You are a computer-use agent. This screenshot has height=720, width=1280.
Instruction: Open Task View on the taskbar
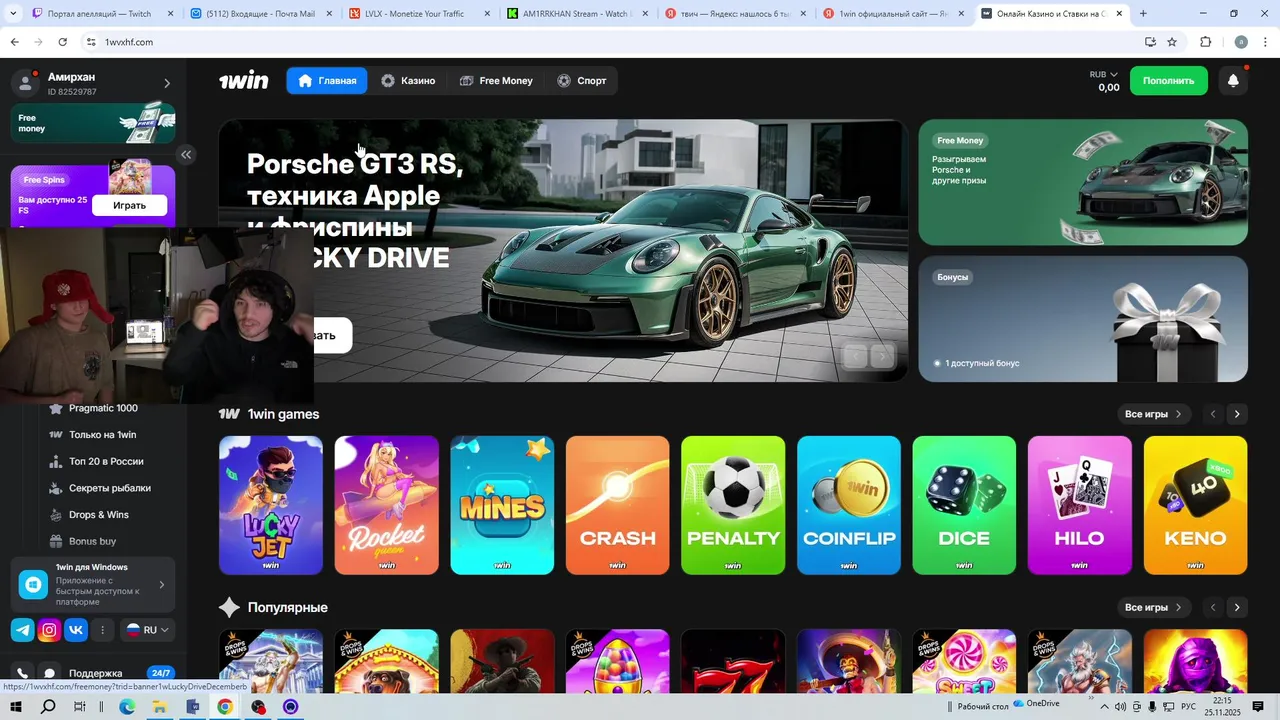(80, 707)
